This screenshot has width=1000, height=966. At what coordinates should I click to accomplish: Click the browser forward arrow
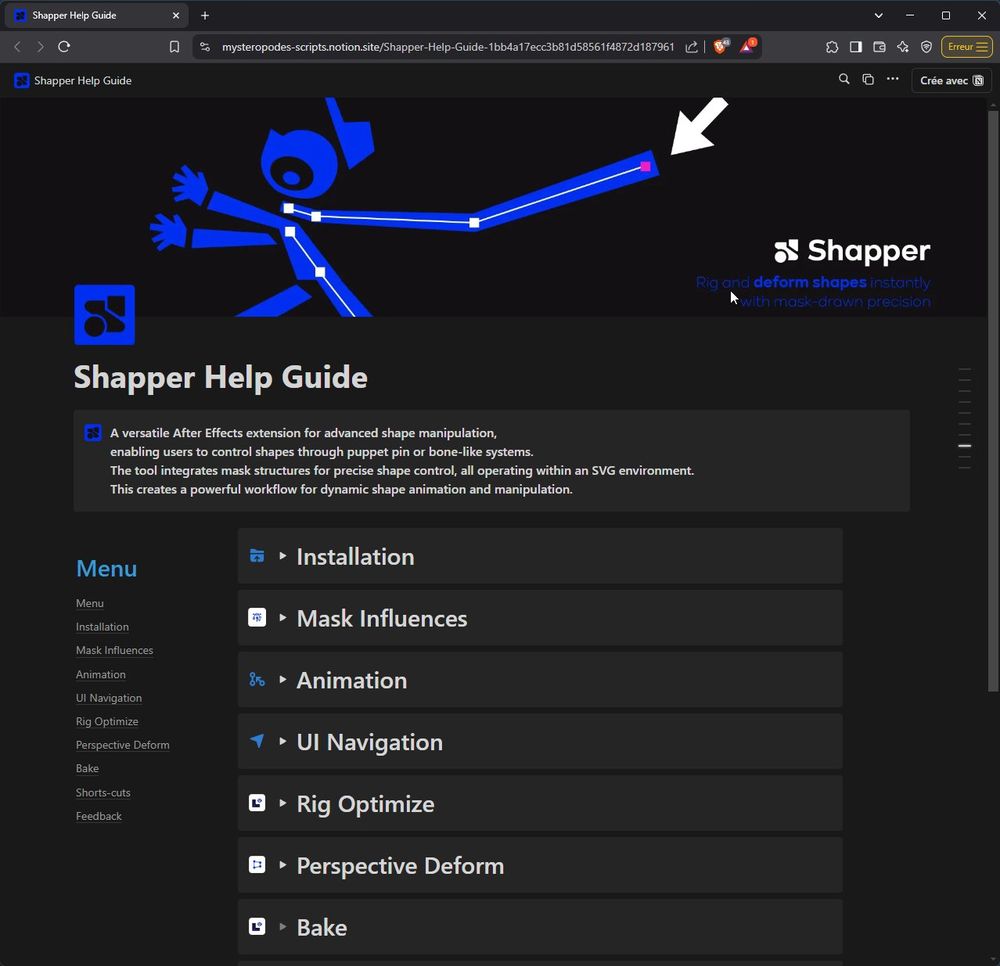40,47
